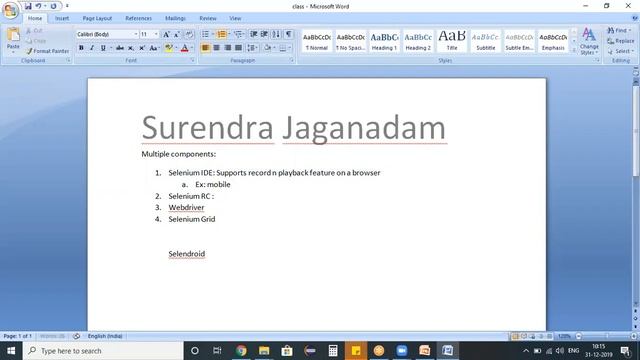Switch to the Insert tab
640x360 pixels.
62,18
